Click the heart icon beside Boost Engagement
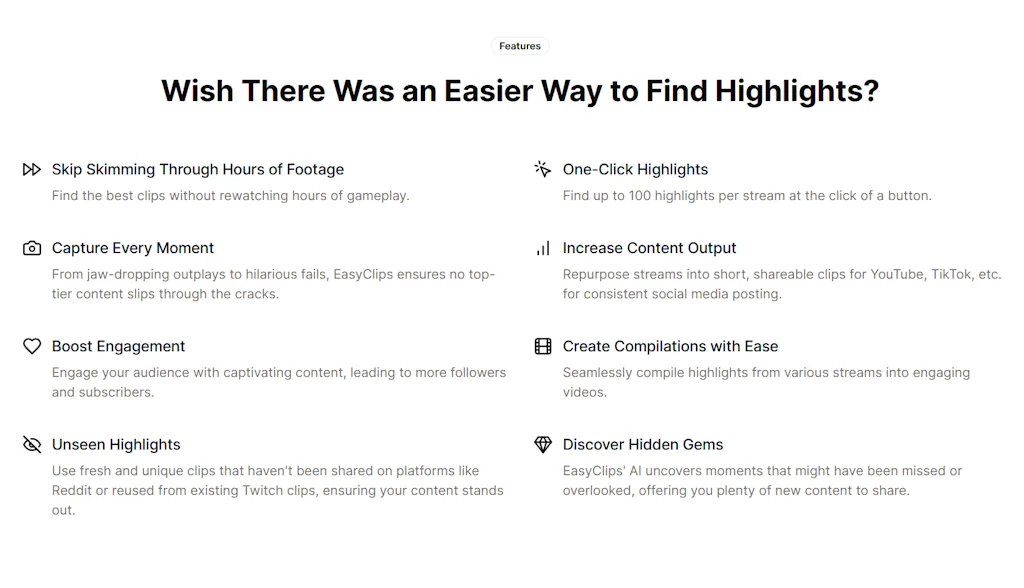This screenshot has width=1024, height=588. pos(32,346)
